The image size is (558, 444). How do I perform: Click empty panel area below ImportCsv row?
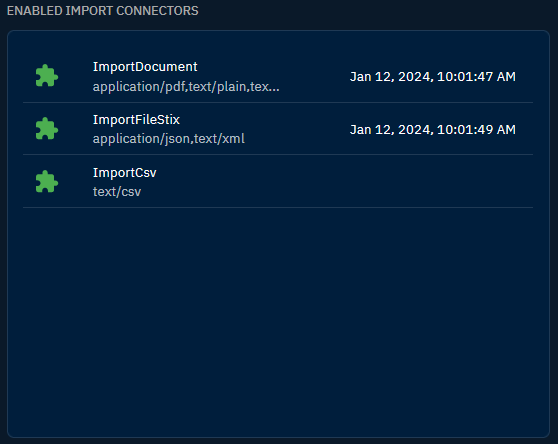(278, 320)
